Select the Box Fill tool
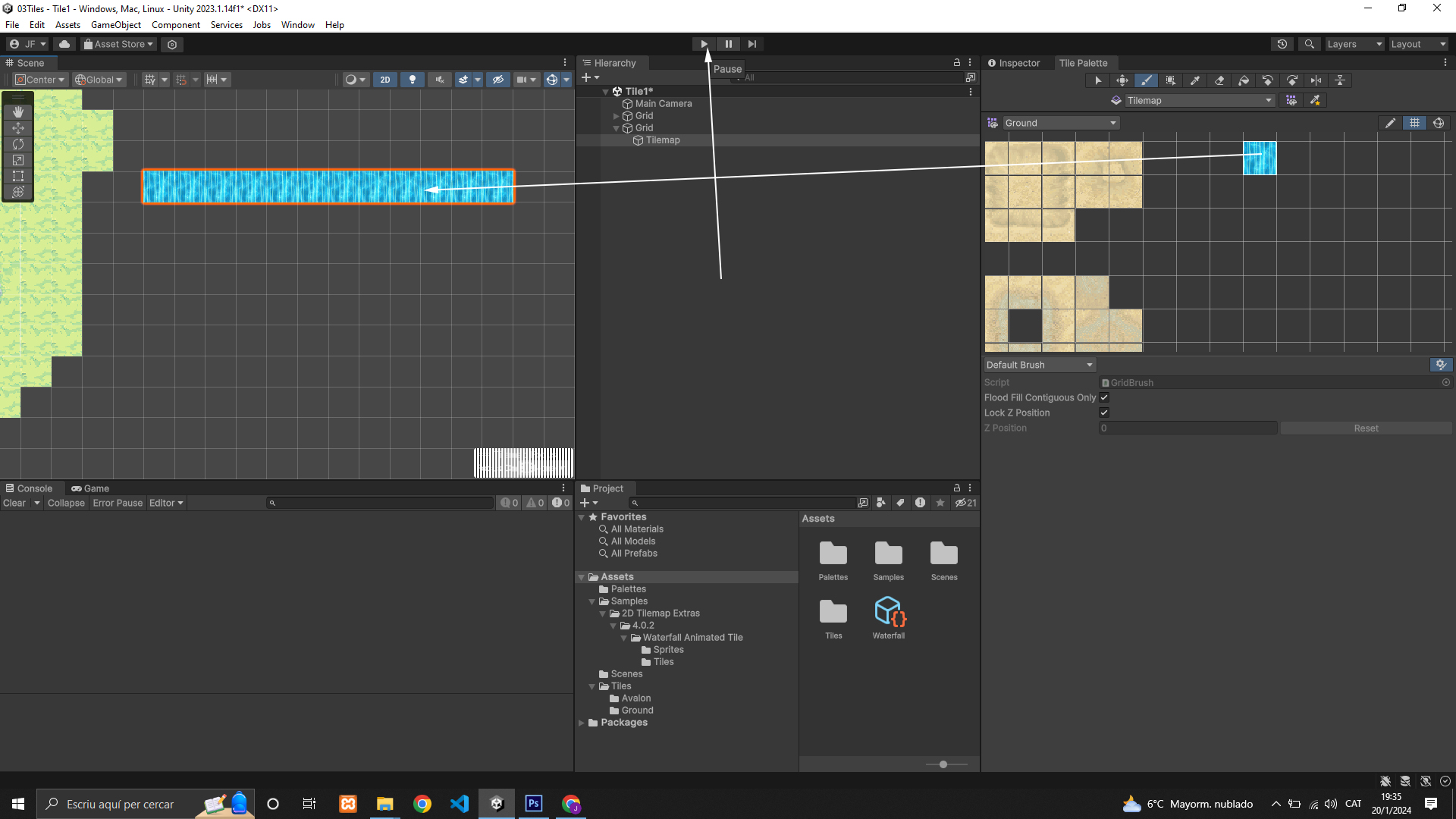This screenshot has height=819, width=1456. coord(1171,80)
